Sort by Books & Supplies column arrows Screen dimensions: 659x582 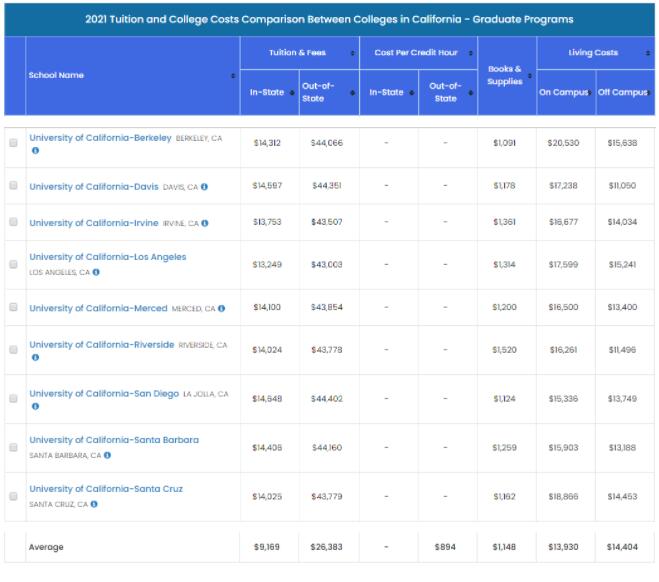coord(531,76)
